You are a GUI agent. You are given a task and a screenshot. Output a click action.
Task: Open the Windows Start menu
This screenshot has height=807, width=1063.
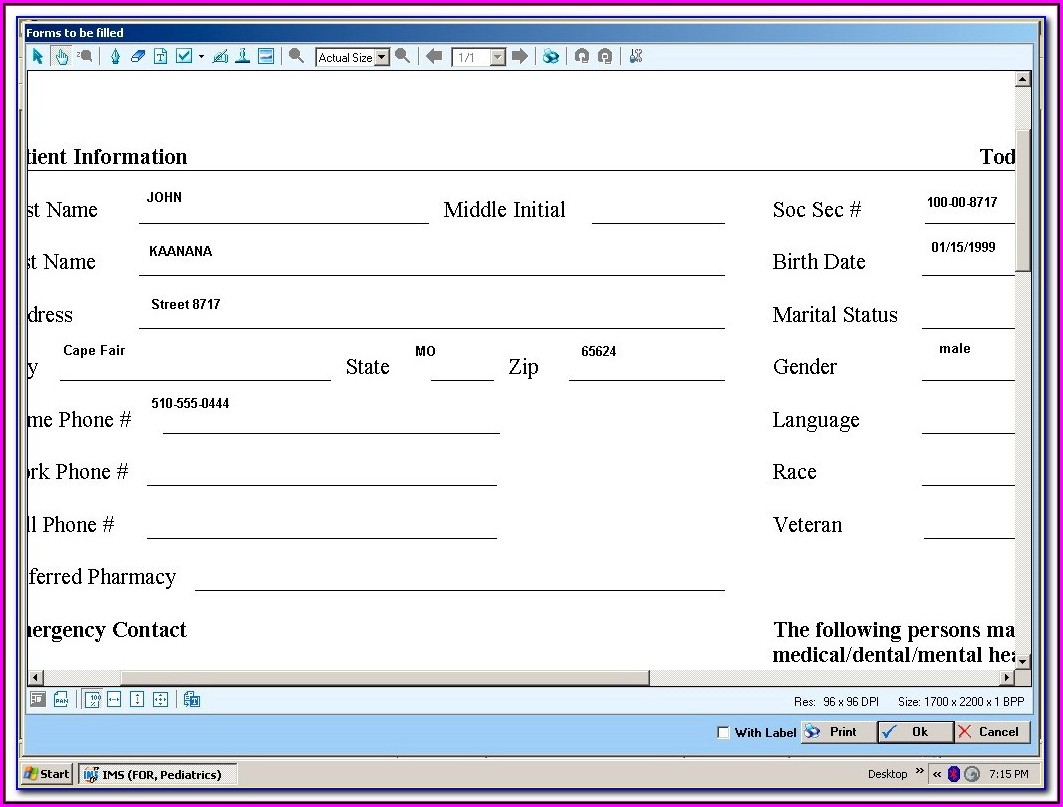click(47, 774)
